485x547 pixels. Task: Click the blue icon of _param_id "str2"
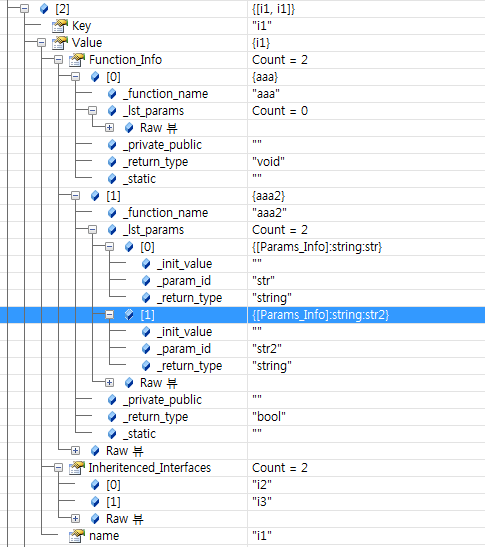146,349
